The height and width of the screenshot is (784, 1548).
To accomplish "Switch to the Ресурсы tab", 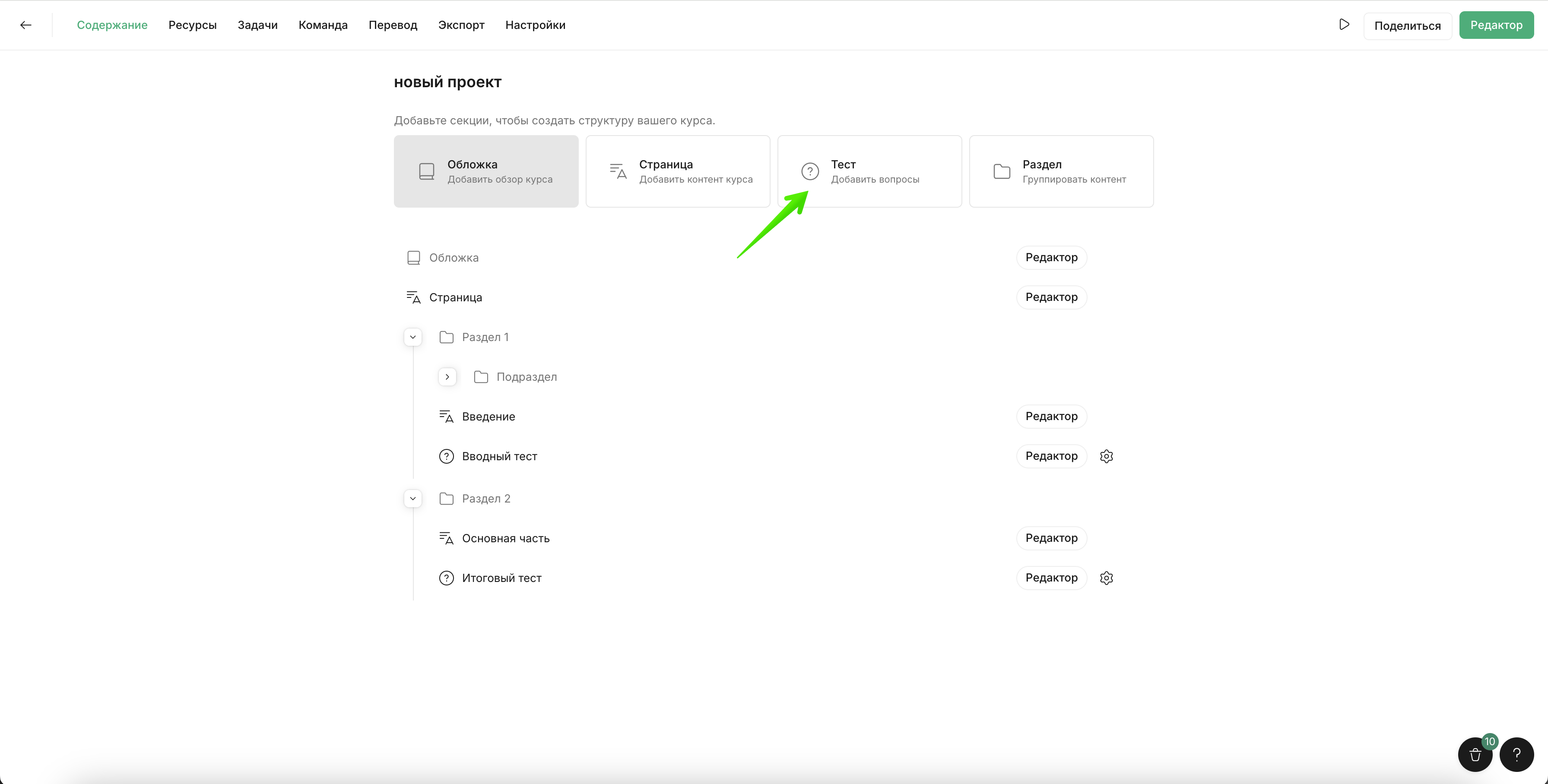I will tap(192, 25).
